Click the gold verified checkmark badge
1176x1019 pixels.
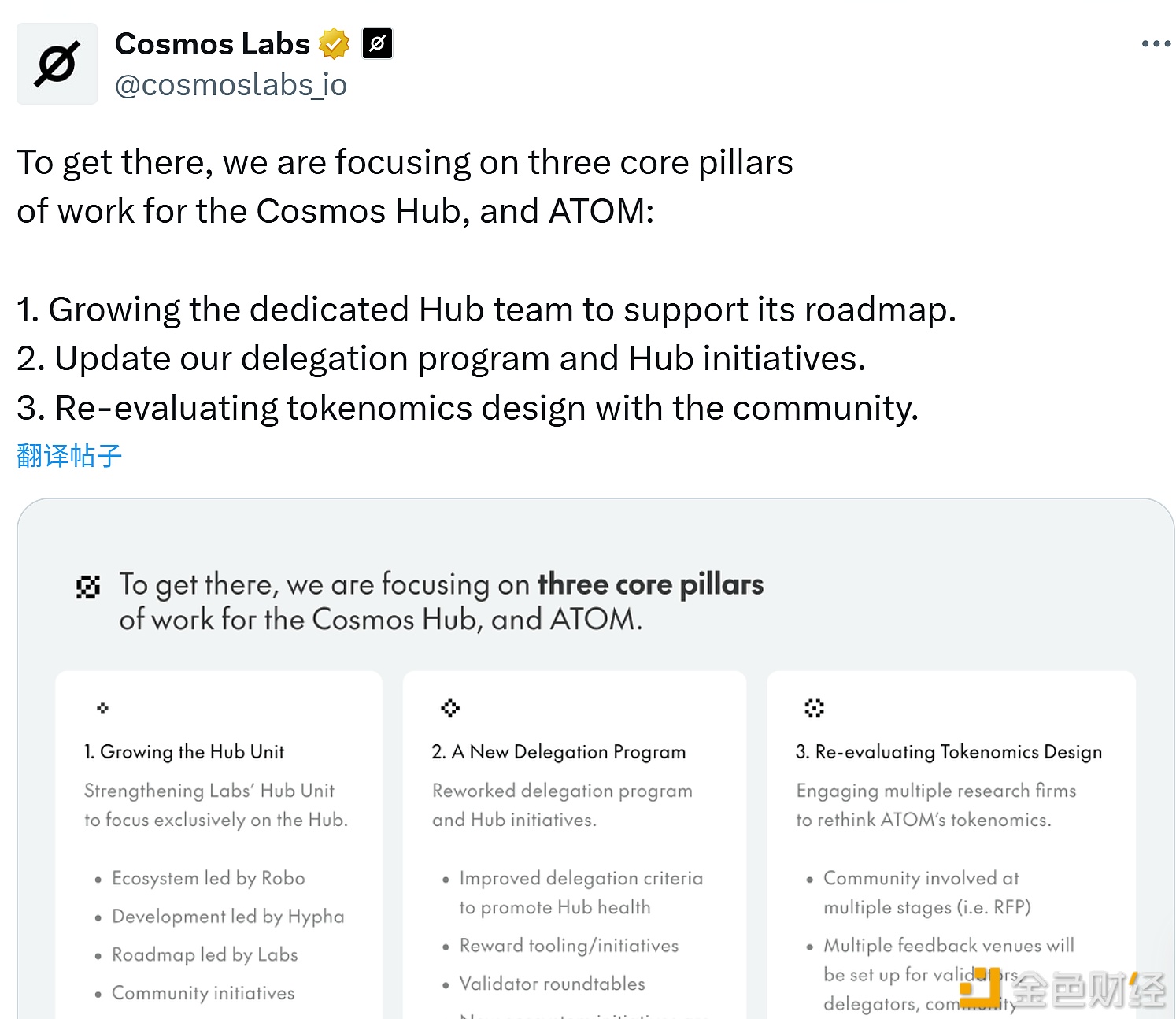point(335,43)
